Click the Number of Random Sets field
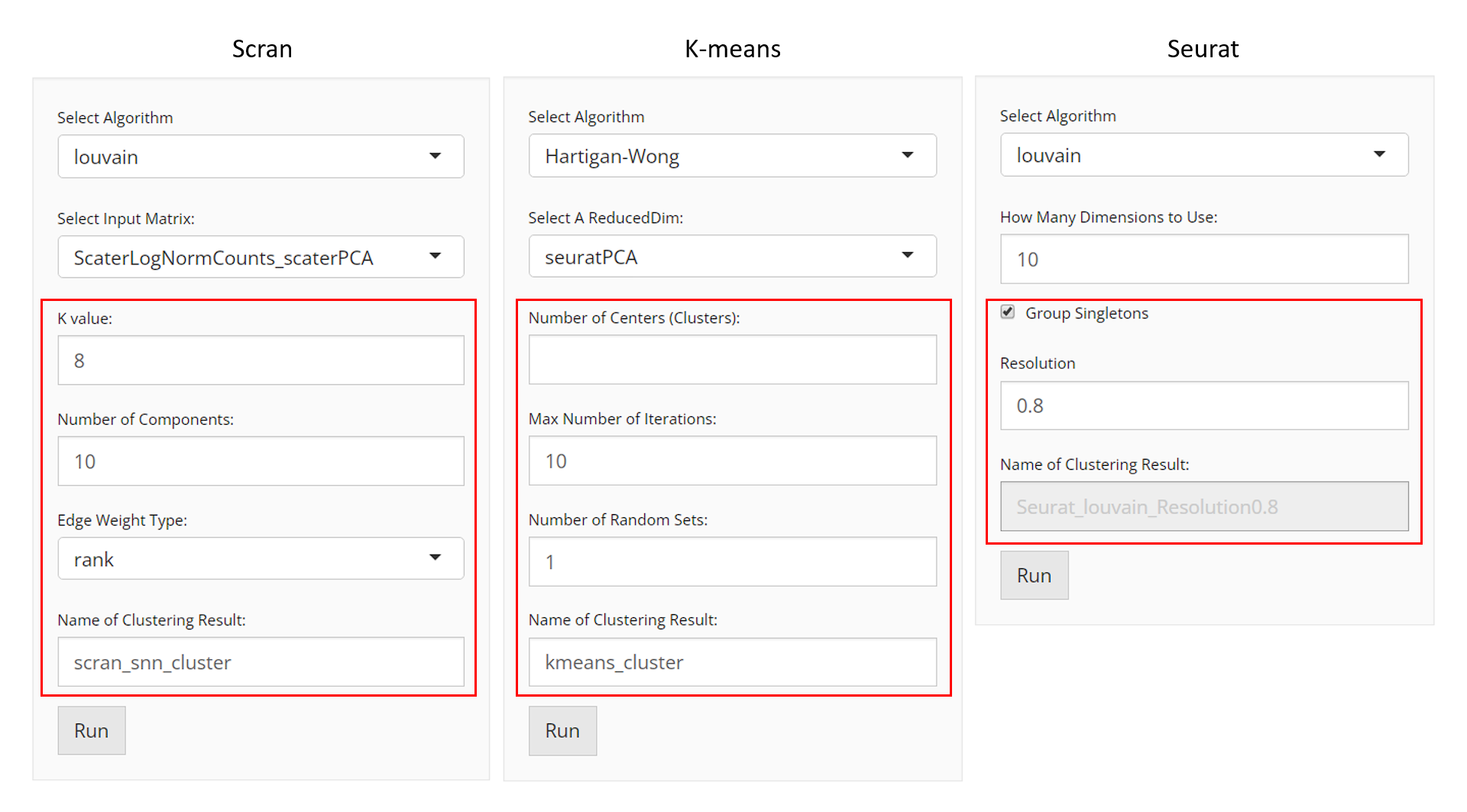The height and width of the screenshot is (812, 1467). coord(732,561)
